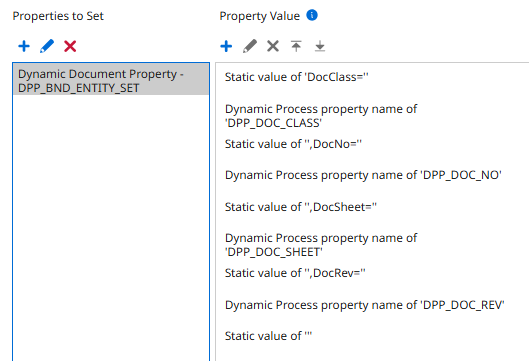Add a new property to set

tap(24, 46)
